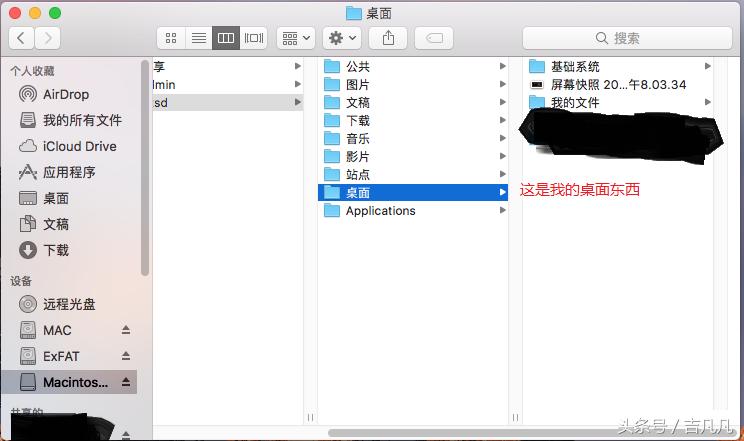Eject the ExFAT volume

point(126,356)
